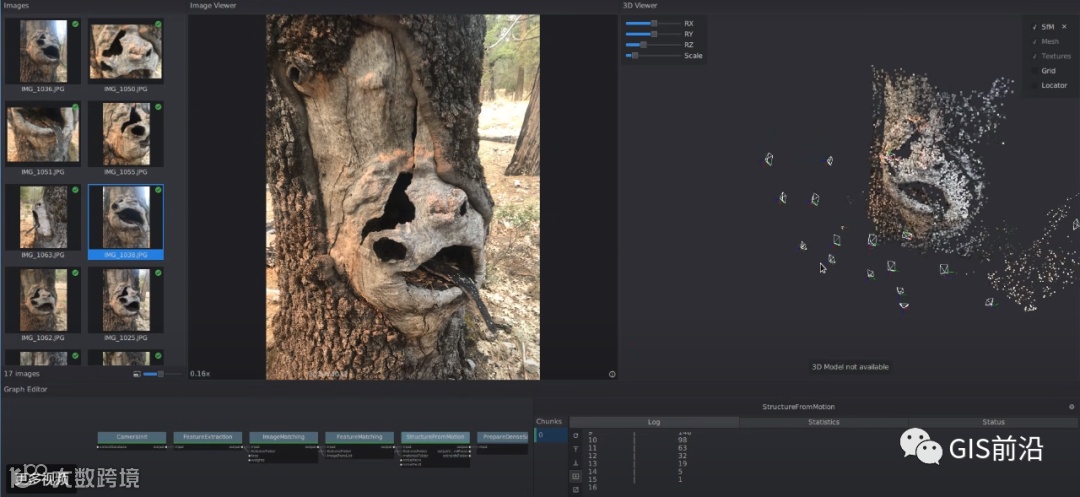Select thumbnail IMG_1036.JPG
1080x497 pixels.
pyautogui.click(x=43, y=51)
